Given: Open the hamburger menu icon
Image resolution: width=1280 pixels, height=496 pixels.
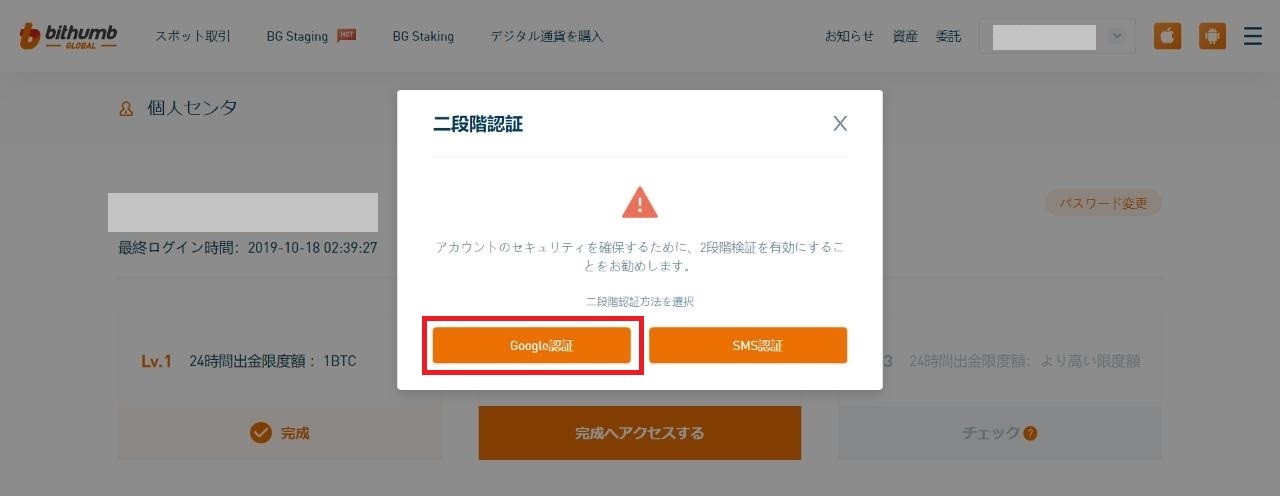Looking at the screenshot, I should (x=1252, y=36).
